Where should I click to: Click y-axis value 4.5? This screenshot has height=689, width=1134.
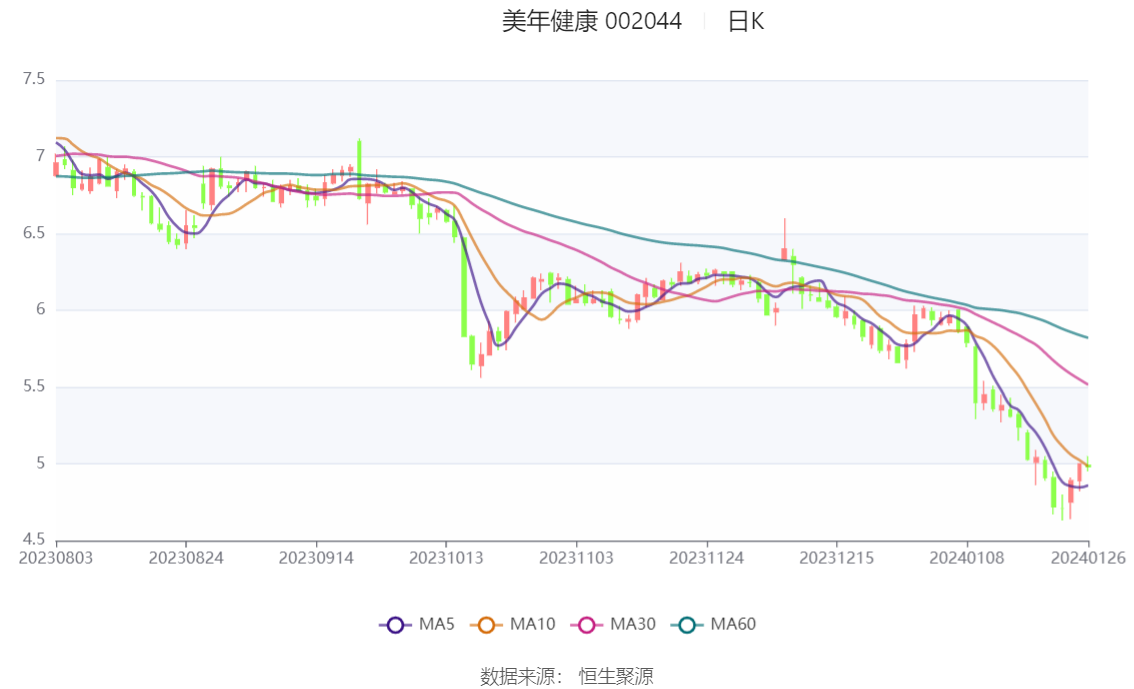(34, 539)
